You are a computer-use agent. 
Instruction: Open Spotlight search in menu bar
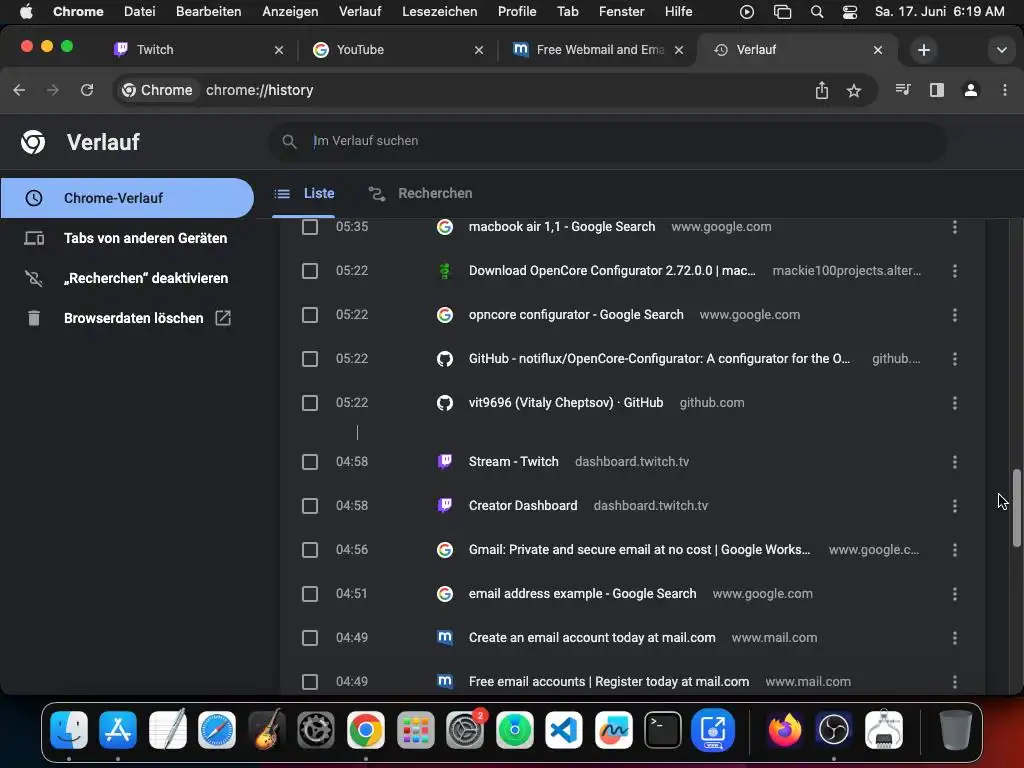(x=816, y=12)
